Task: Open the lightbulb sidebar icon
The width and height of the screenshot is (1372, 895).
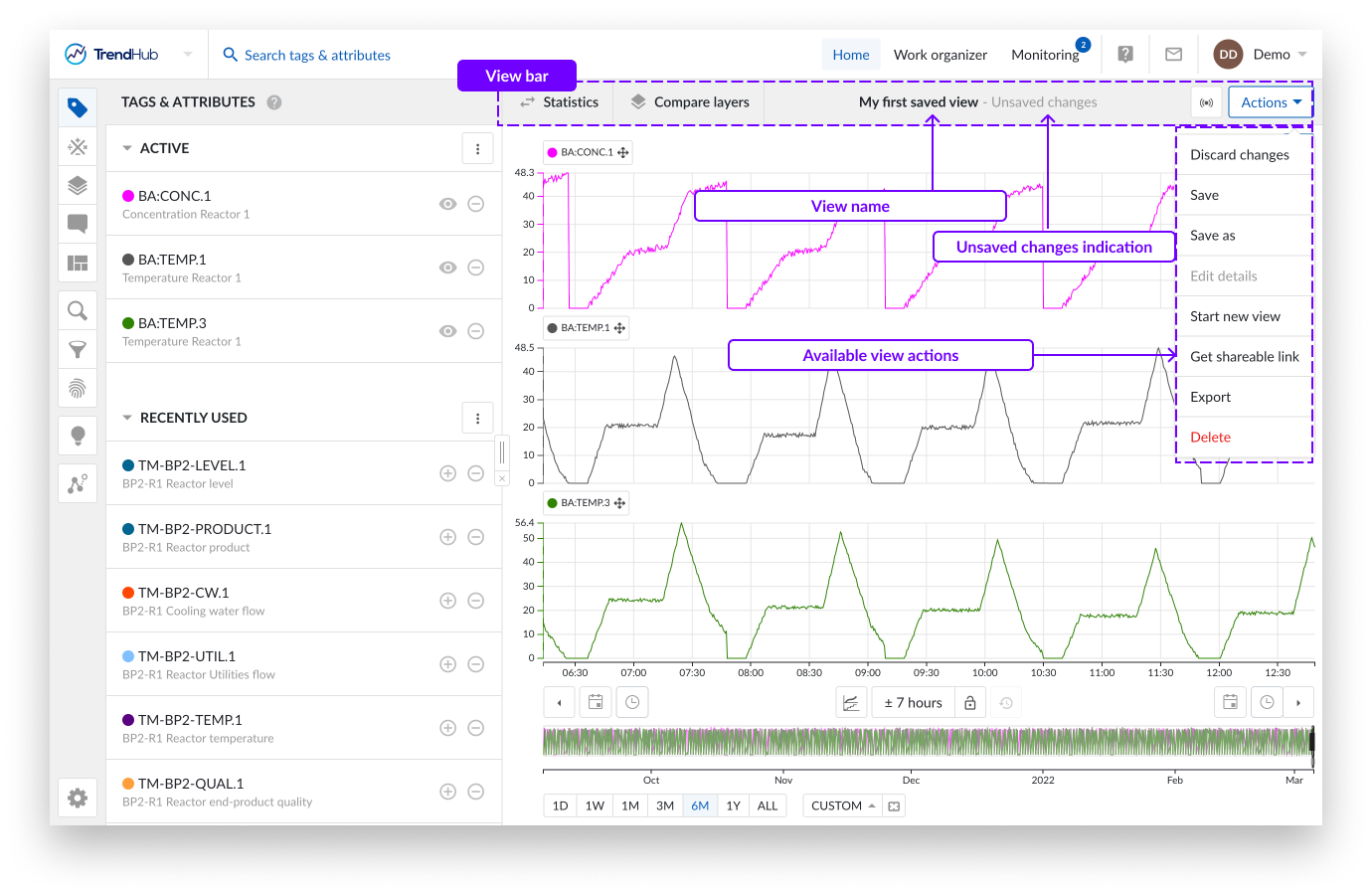Action: click(x=78, y=436)
